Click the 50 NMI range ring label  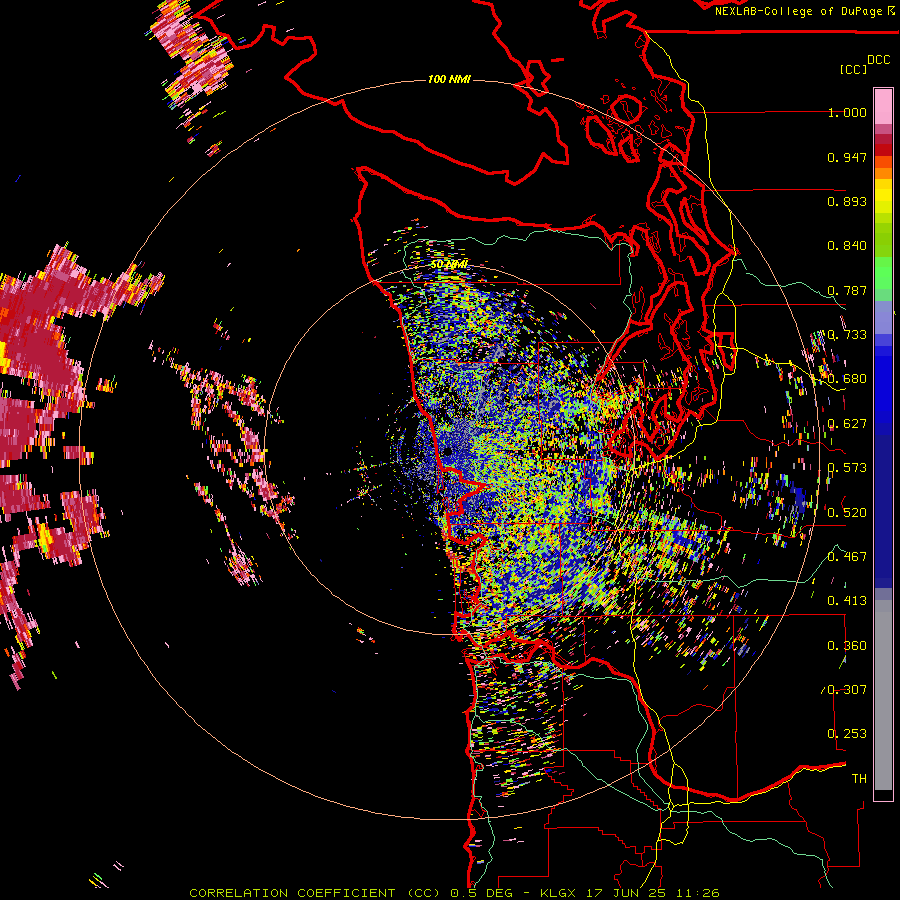449,264
